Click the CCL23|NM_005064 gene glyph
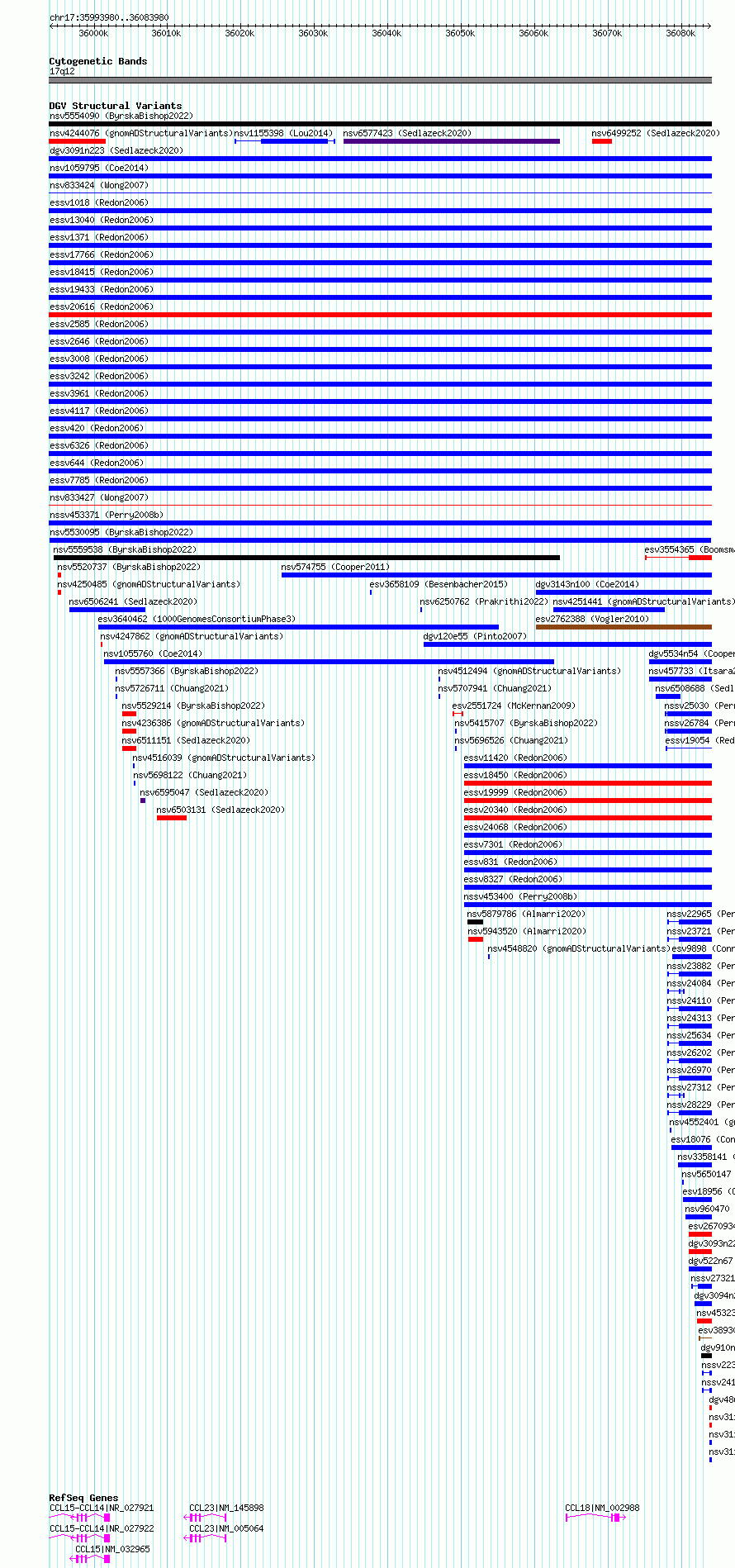Viewport: 735px width, 1568px height. coord(206,1537)
